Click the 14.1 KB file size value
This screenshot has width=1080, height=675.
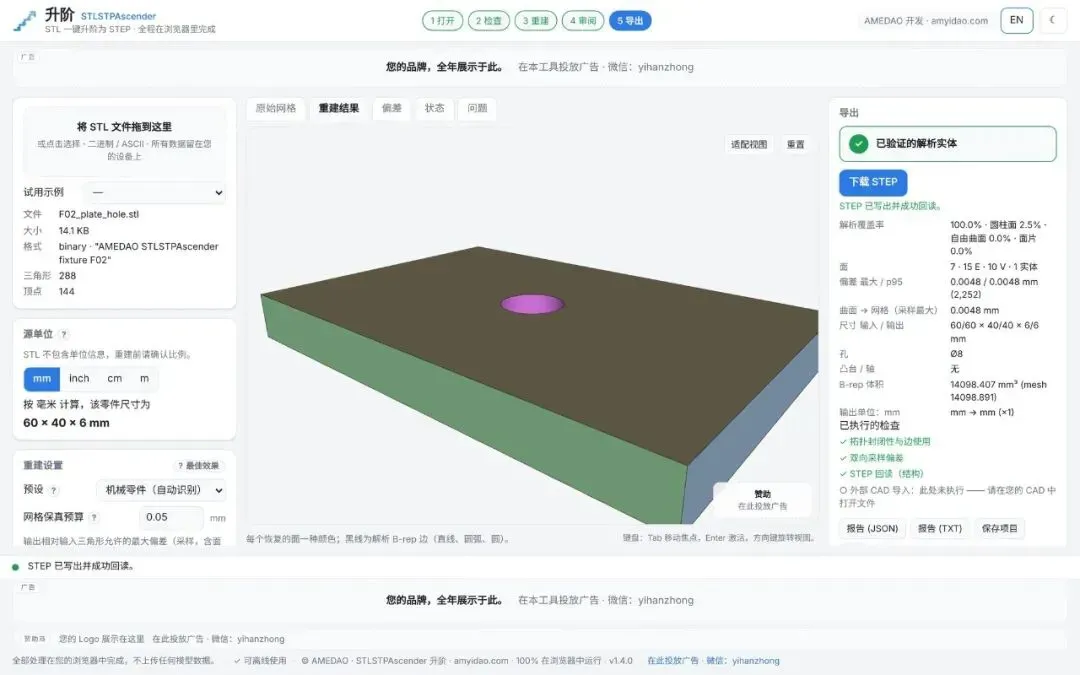(74, 231)
